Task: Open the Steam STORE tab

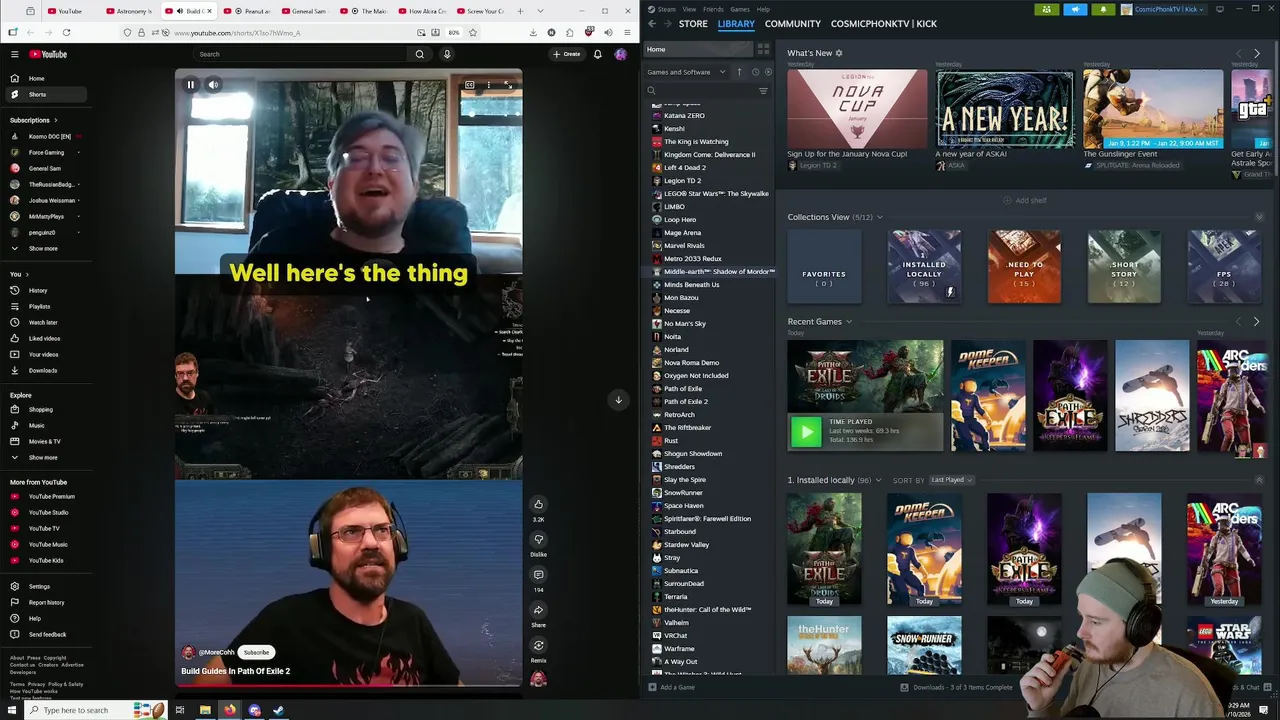Action: 693,23
